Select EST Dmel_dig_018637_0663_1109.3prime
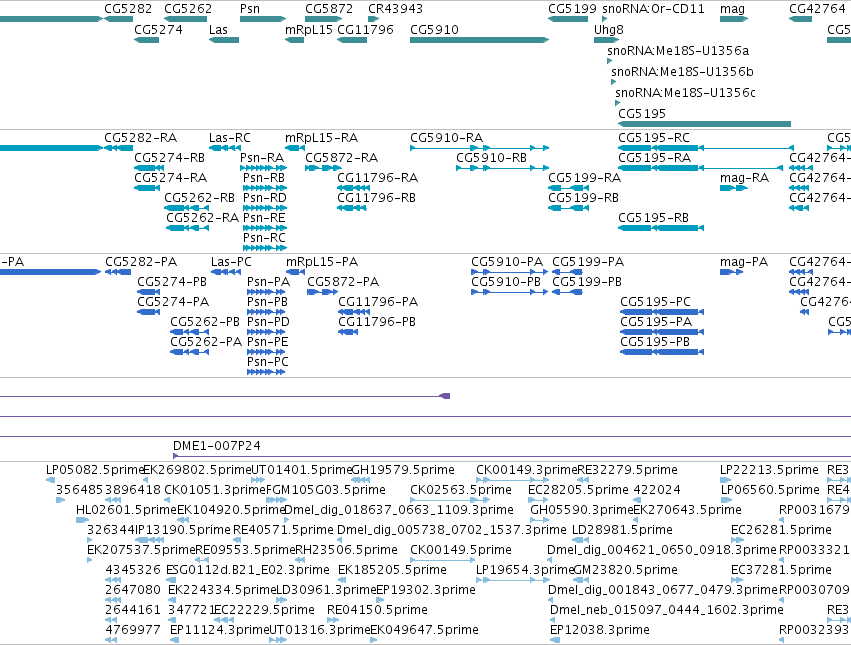This screenshot has height=645, width=851. click(399, 510)
